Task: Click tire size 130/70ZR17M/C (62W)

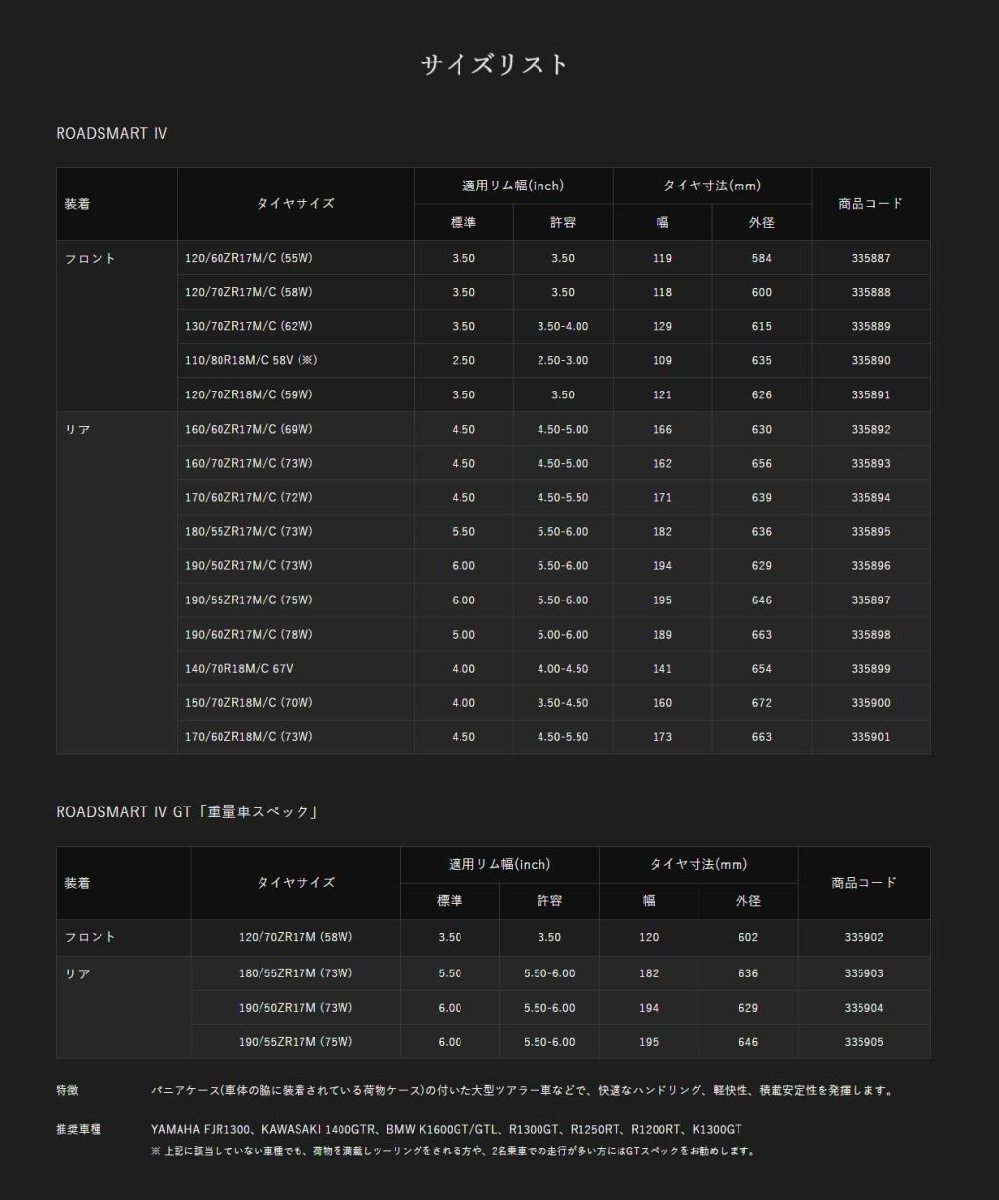Action: coord(249,326)
